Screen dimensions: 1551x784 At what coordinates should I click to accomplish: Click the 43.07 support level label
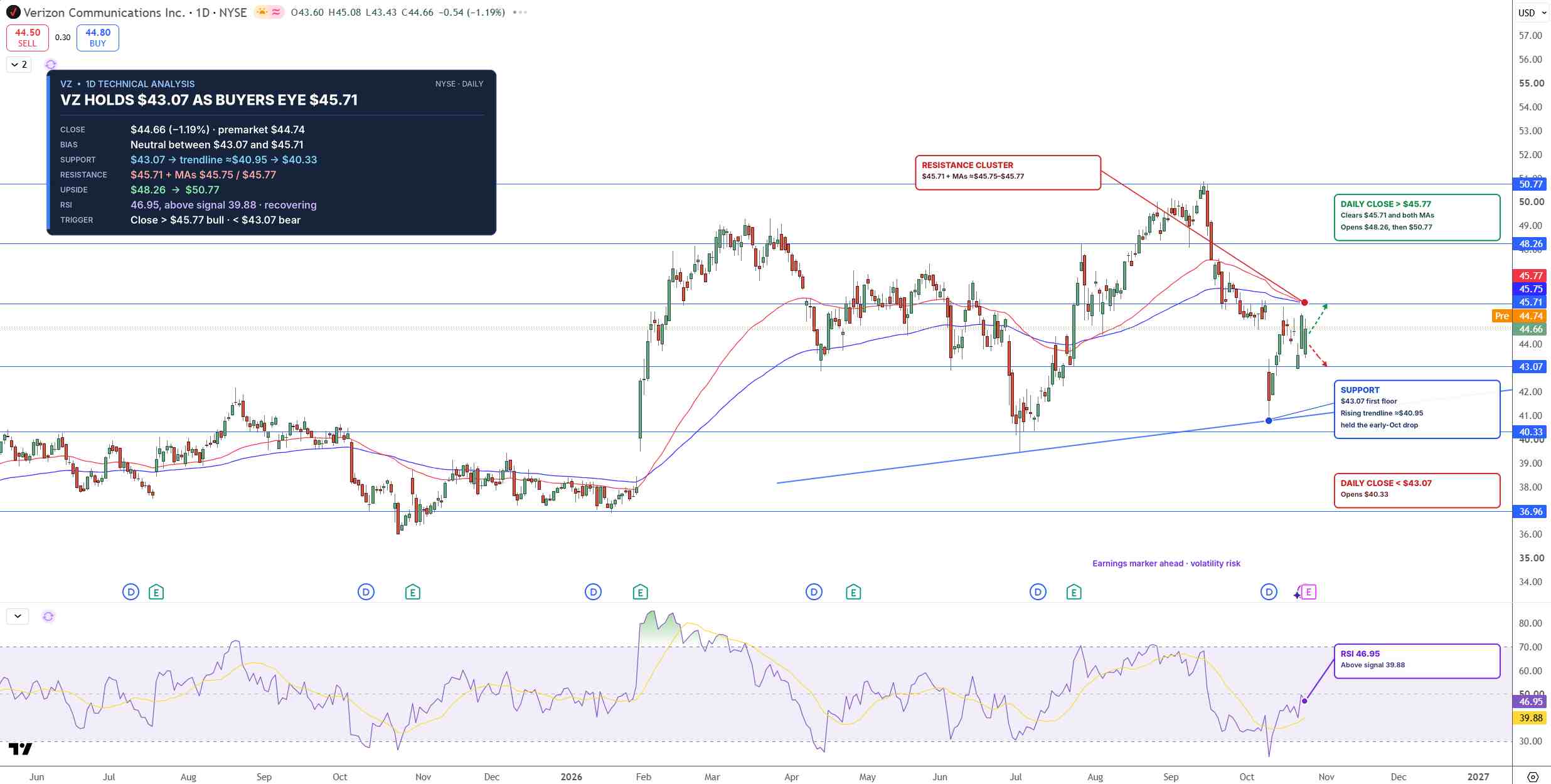(1531, 366)
